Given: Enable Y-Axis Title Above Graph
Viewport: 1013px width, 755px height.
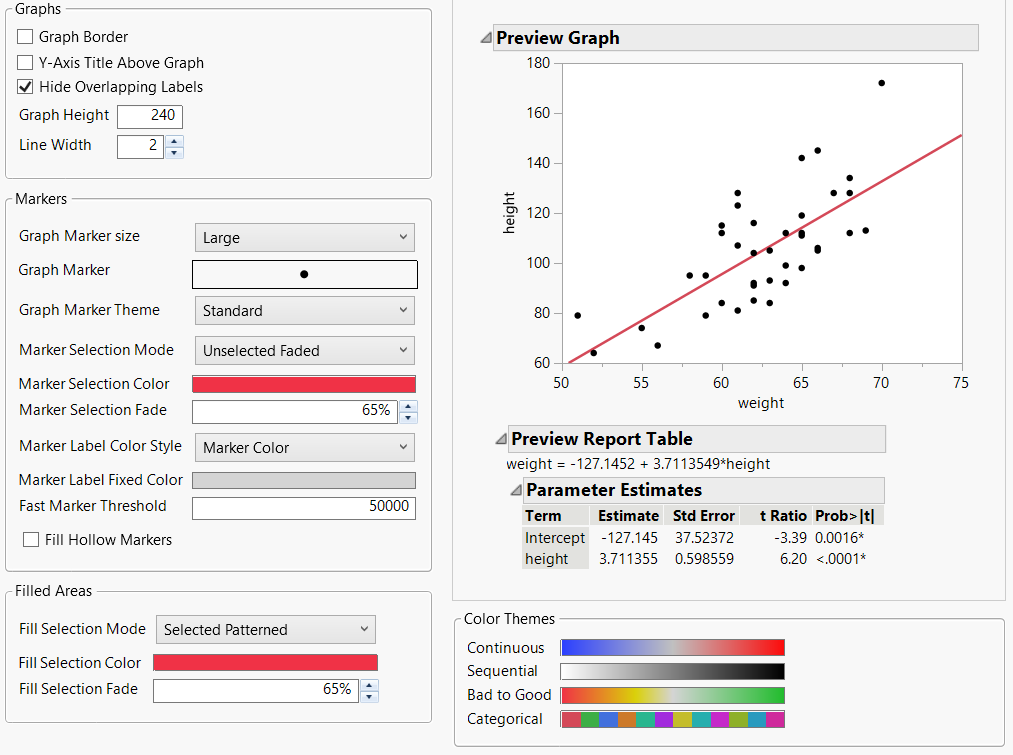Looking at the screenshot, I should [25, 62].
